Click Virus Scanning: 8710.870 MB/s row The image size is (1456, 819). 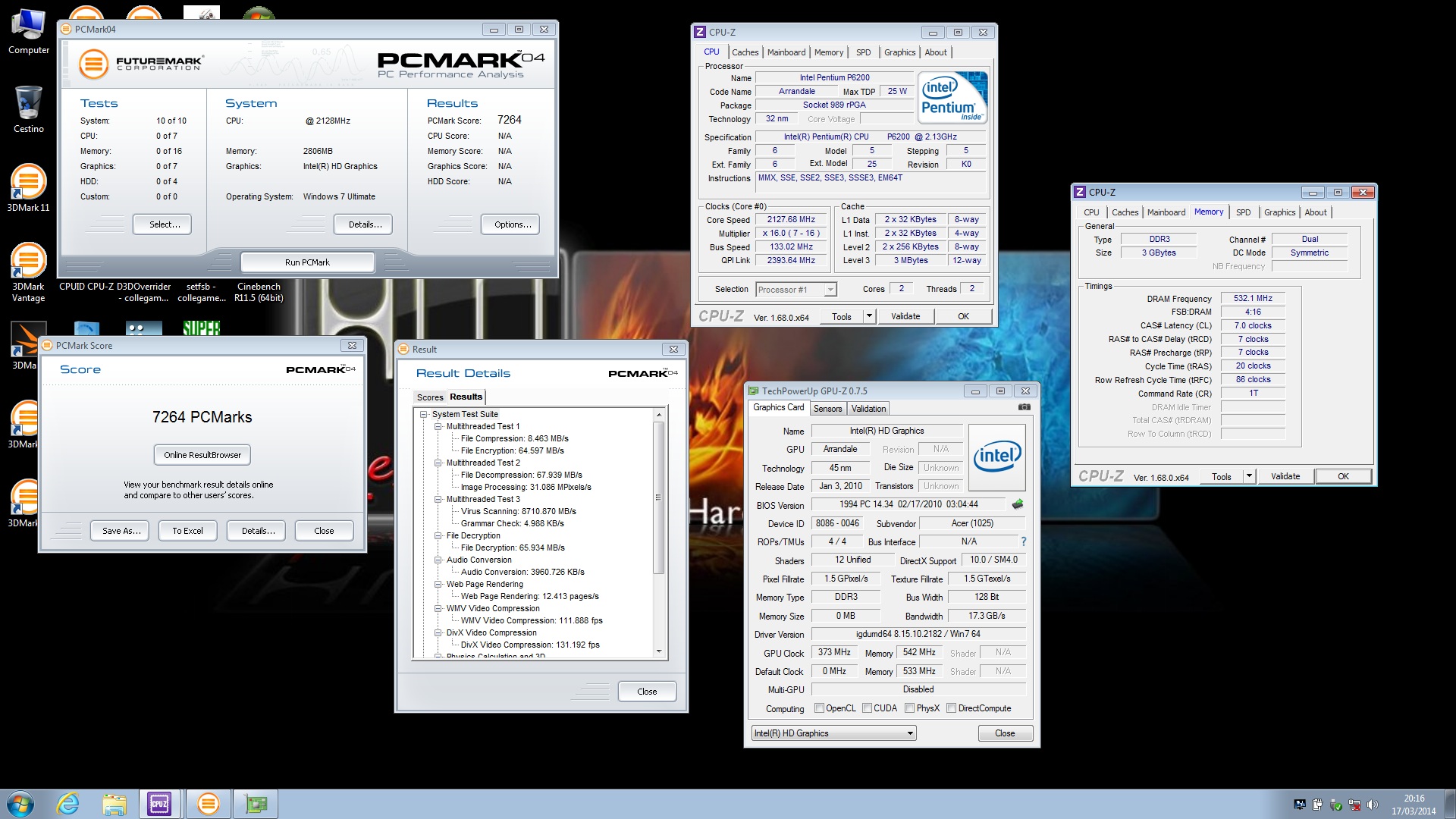[x=518, y=511]
